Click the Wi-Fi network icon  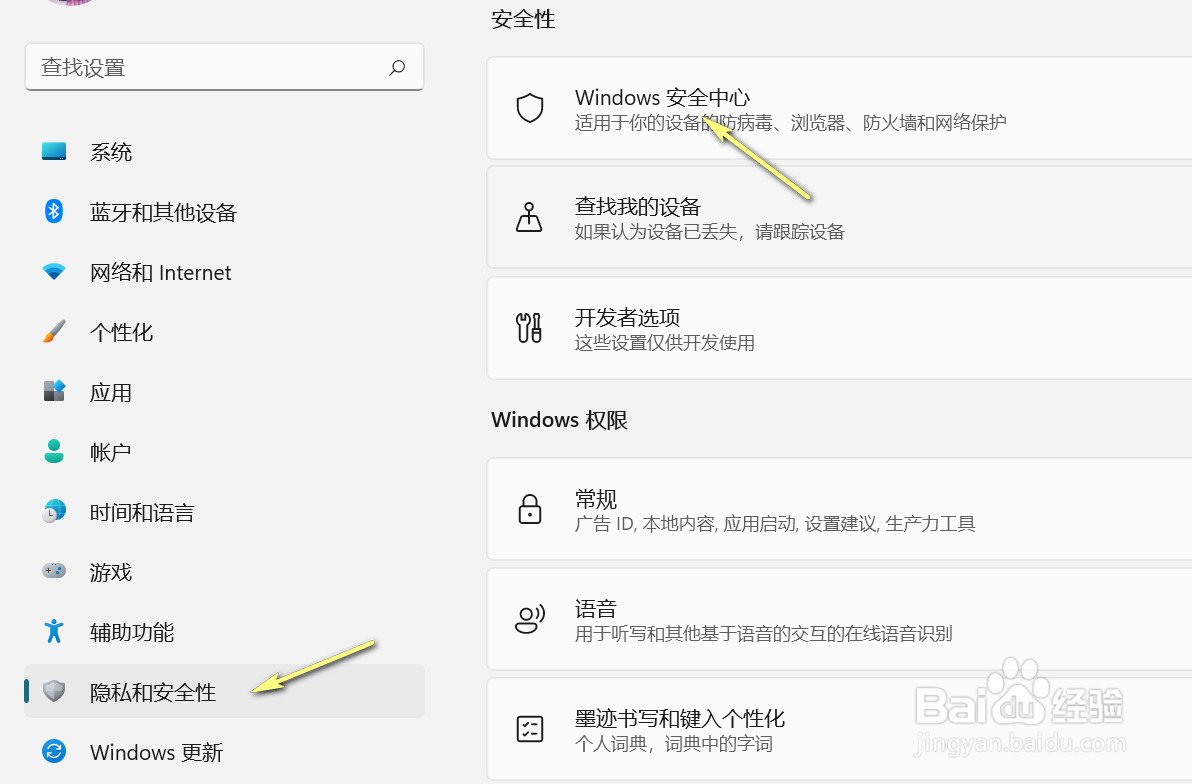click(x=54, y=271)
